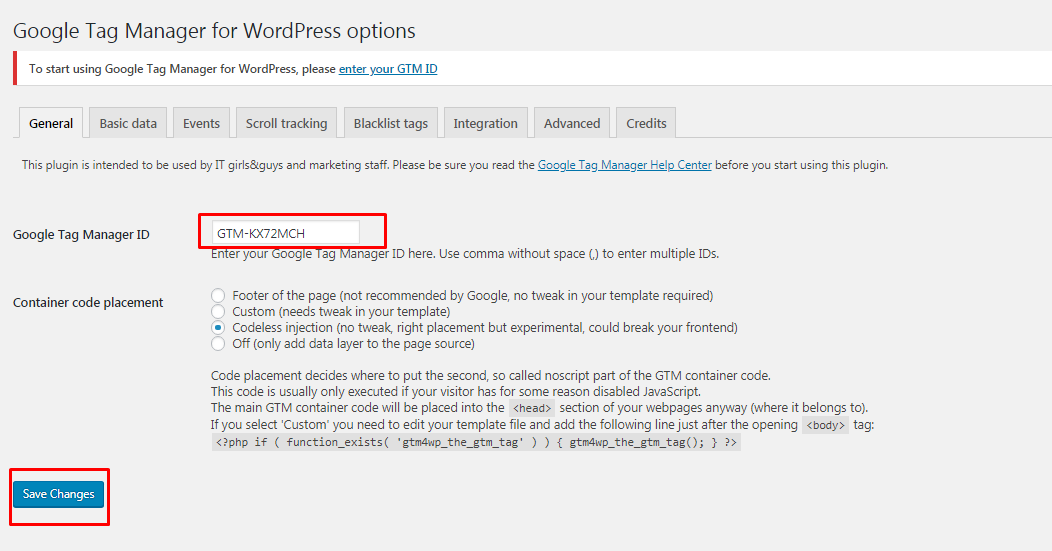
Task: Click the <body> code tag text
Action: 825,425
